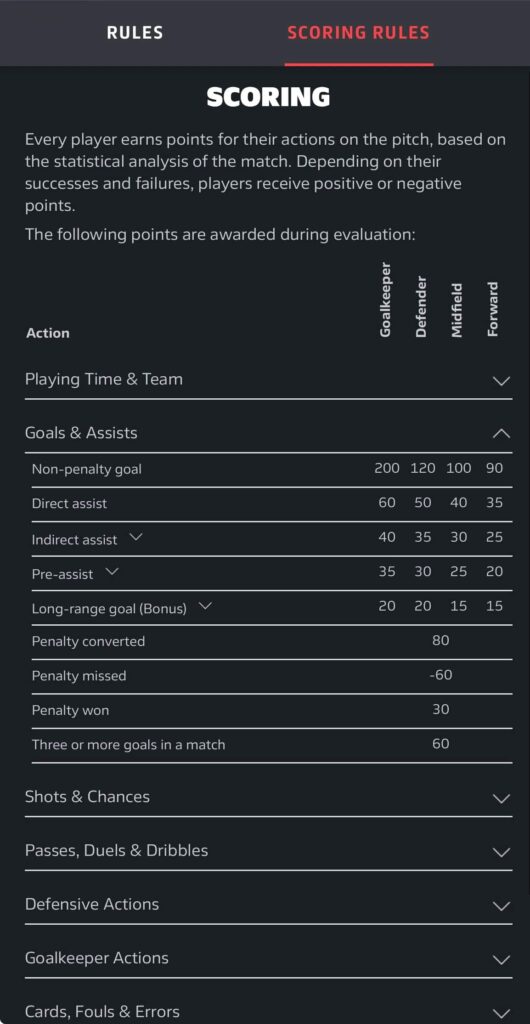The width and height of the screenshot is (530, 1024).
Task: Expand the Cards, Fouls & Errors chevron
Action: coord(501,1013)
